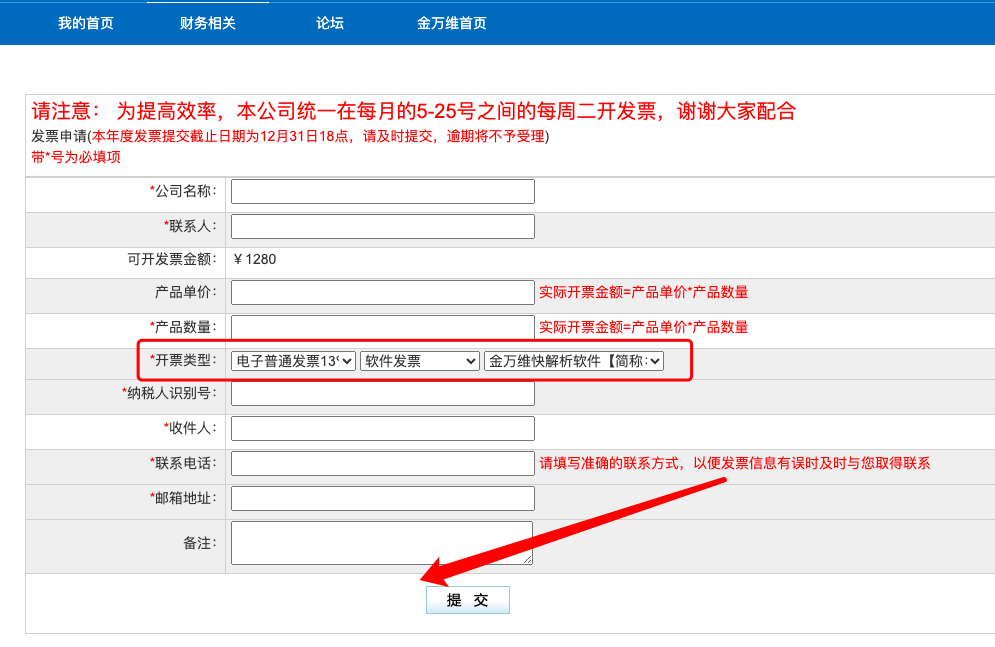This screenshot has height=647, width=995.
Task: Click the 联系电话 input box
Action: click(x=382, y=463)
